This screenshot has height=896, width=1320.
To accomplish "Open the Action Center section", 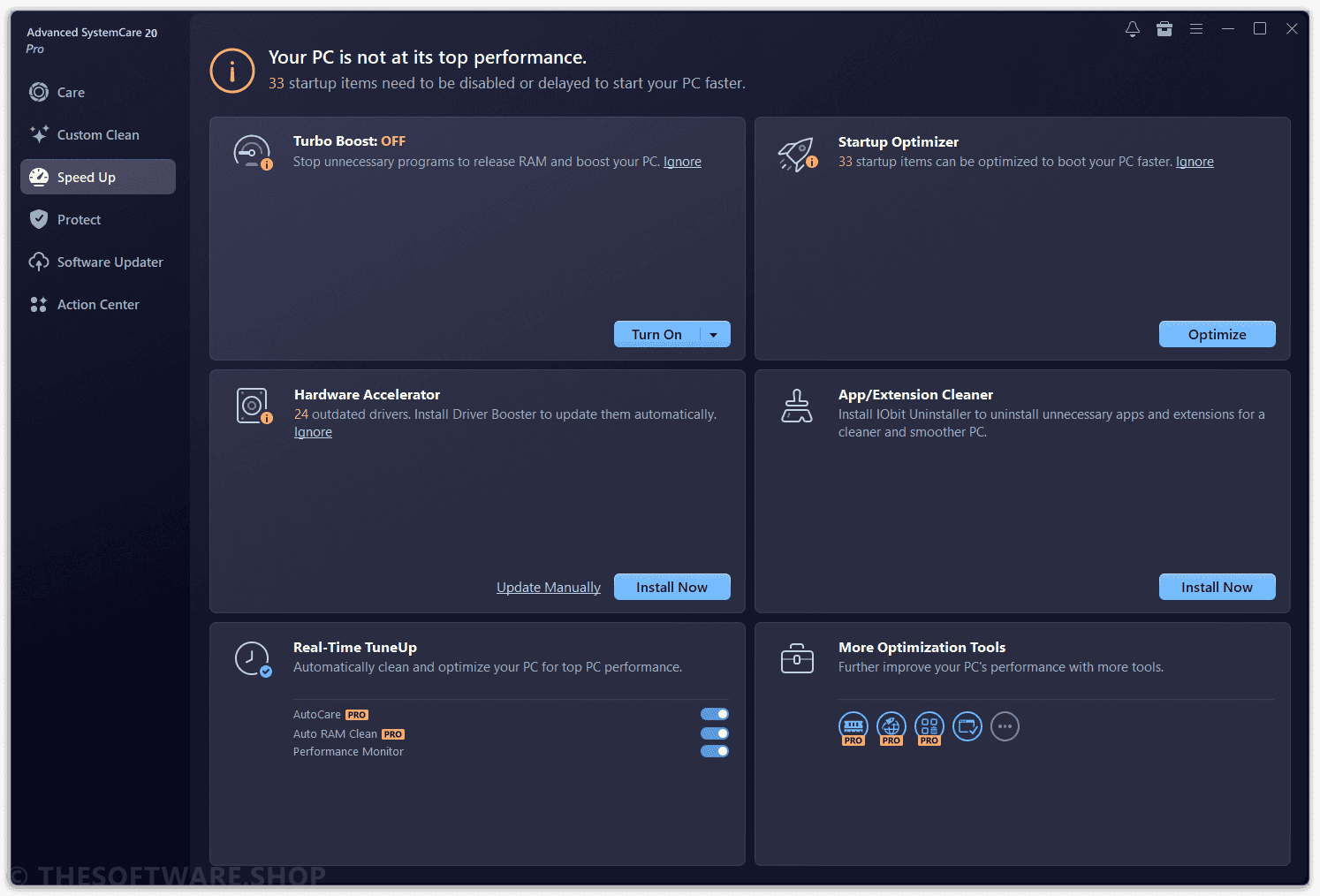I will (x=98, y=304).
